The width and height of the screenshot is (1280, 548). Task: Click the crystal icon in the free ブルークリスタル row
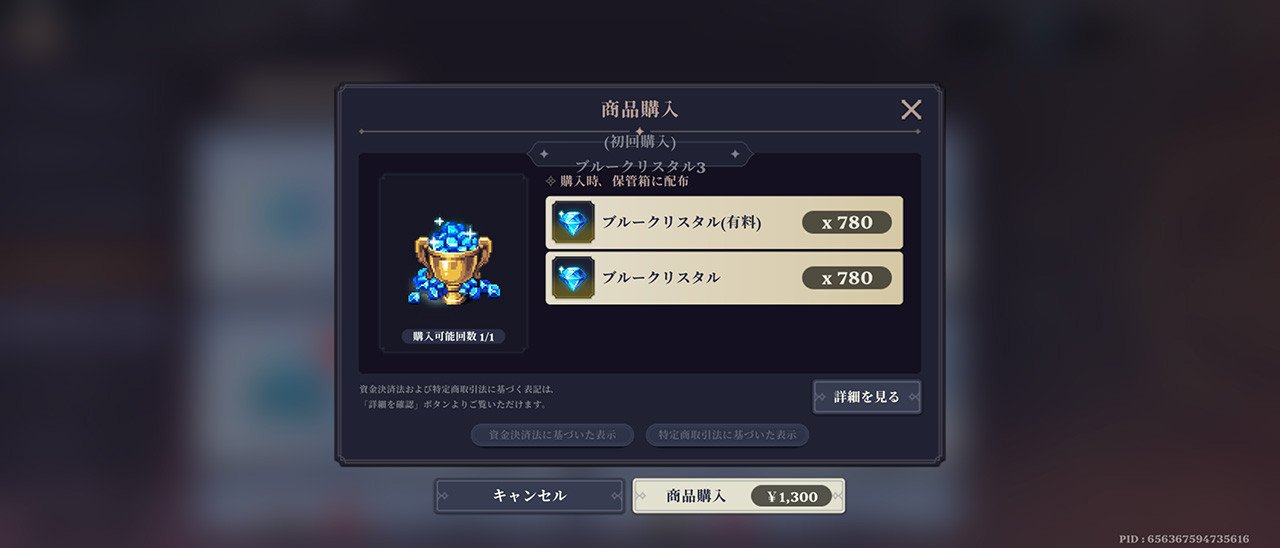[x=574, y=278]
